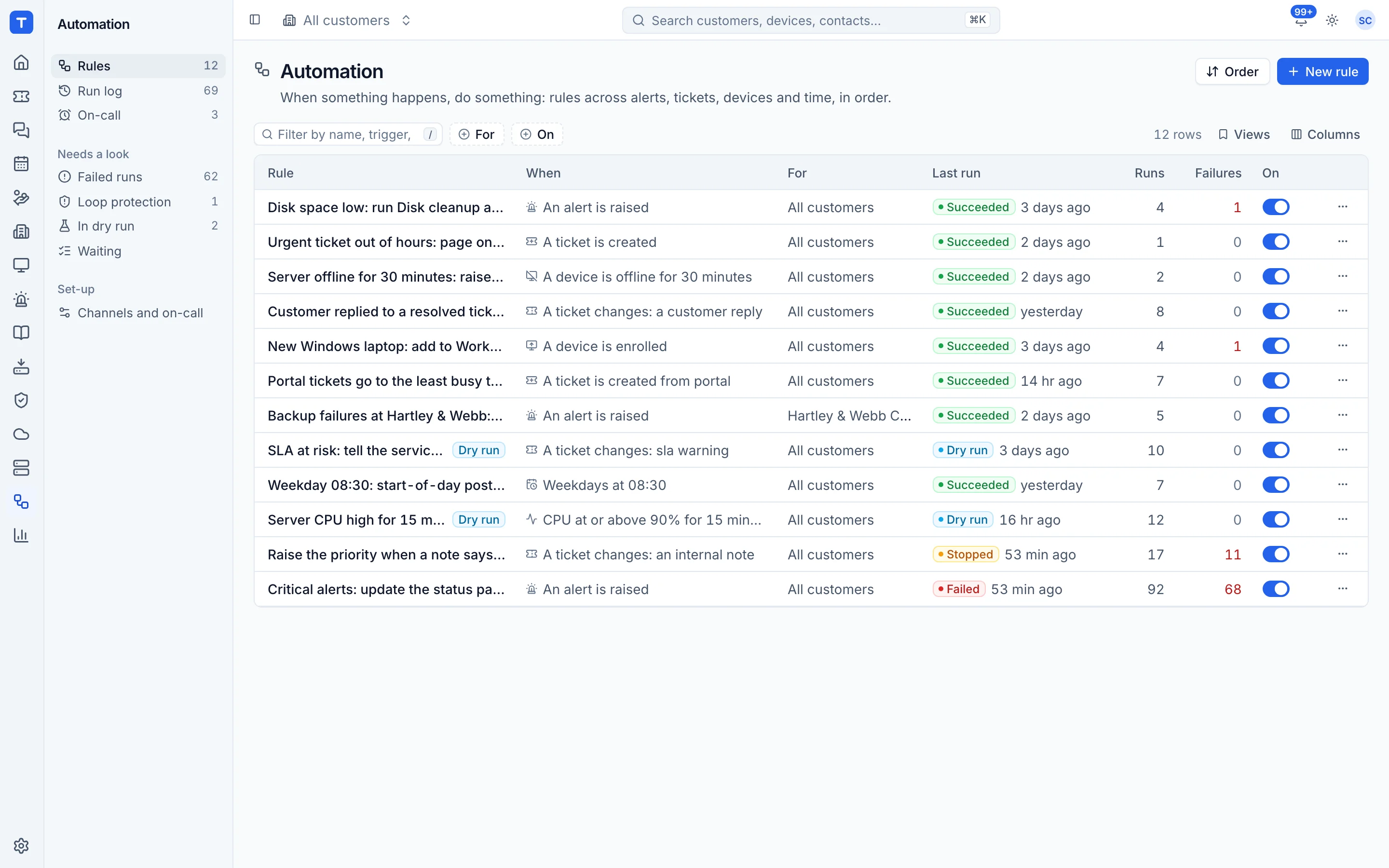Viewport: 1389px width, 868px height.
Task: Open row actions for Server CPU high rule
Action: point(1343,519)
